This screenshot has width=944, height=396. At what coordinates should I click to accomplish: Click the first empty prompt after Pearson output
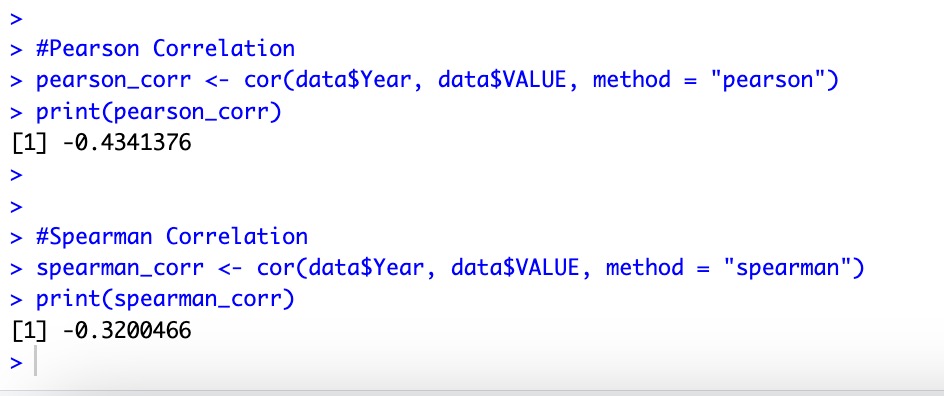[16, 175]
